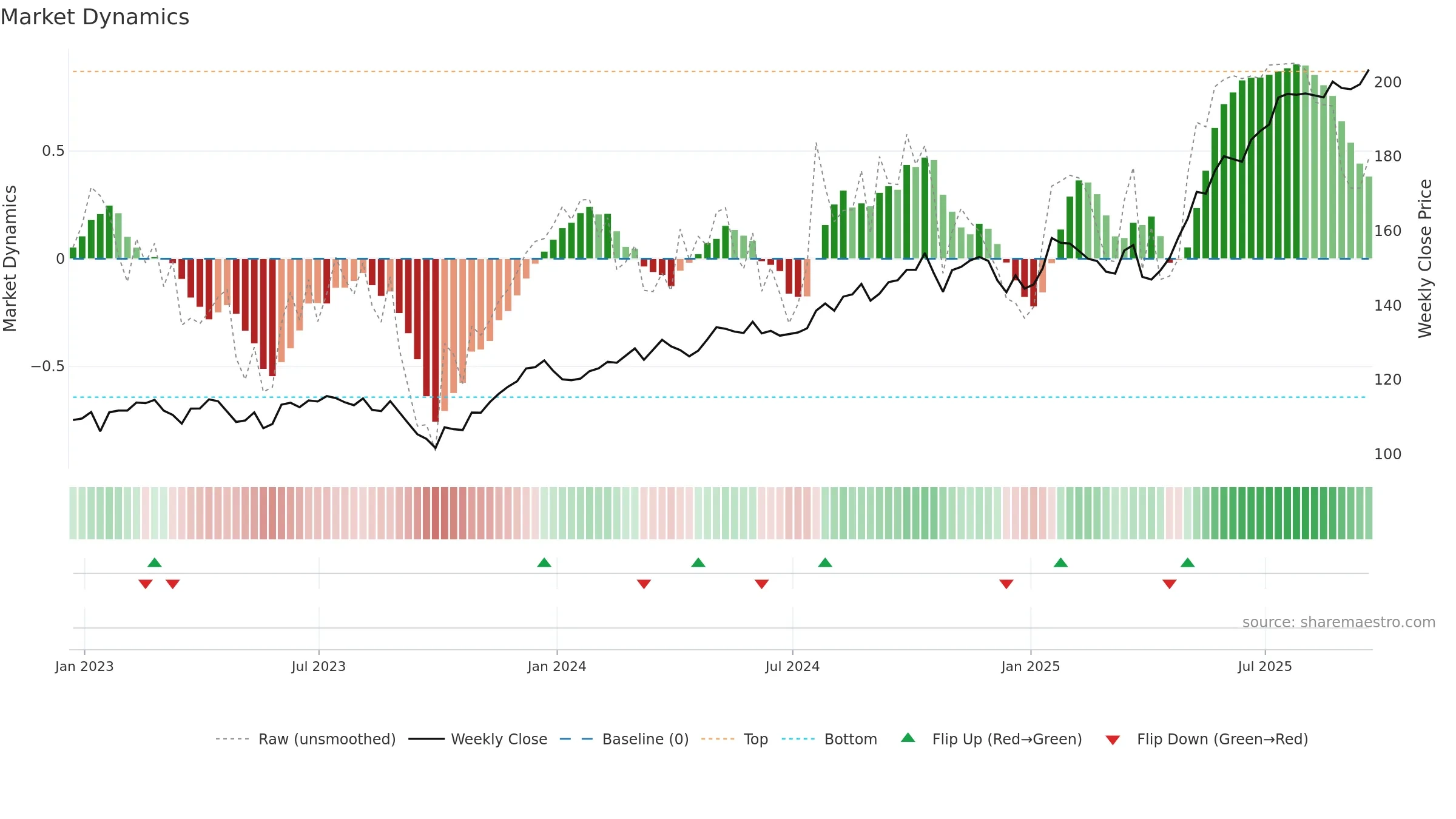Click the flip-down marker just before Jan 2025

[1006, 584]
